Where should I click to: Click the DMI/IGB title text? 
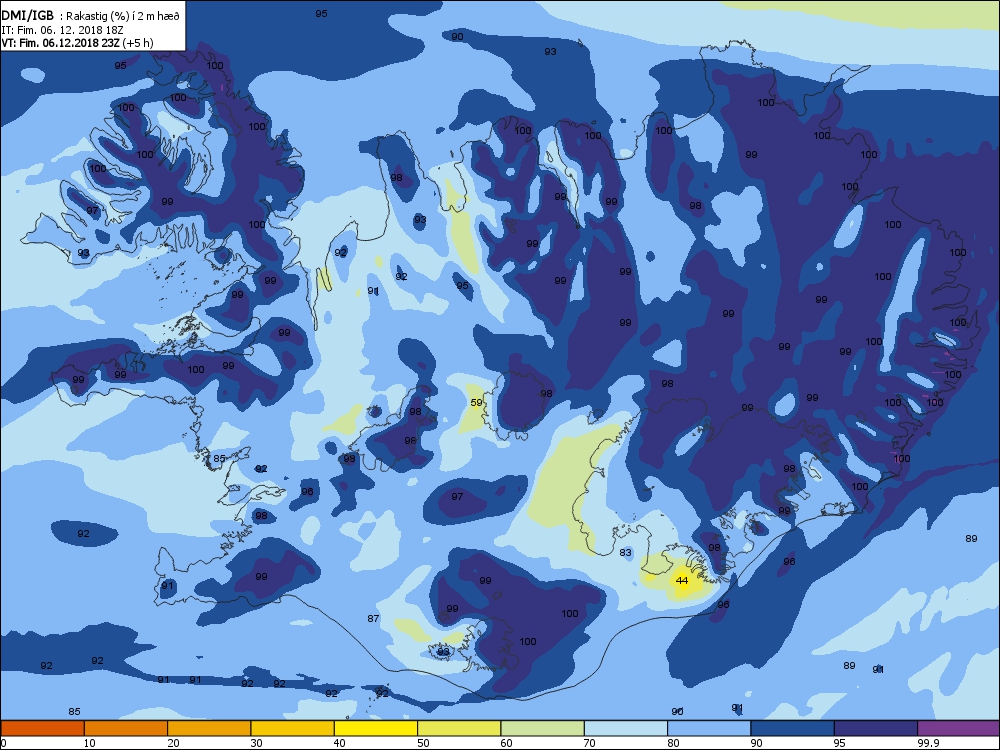27,15
